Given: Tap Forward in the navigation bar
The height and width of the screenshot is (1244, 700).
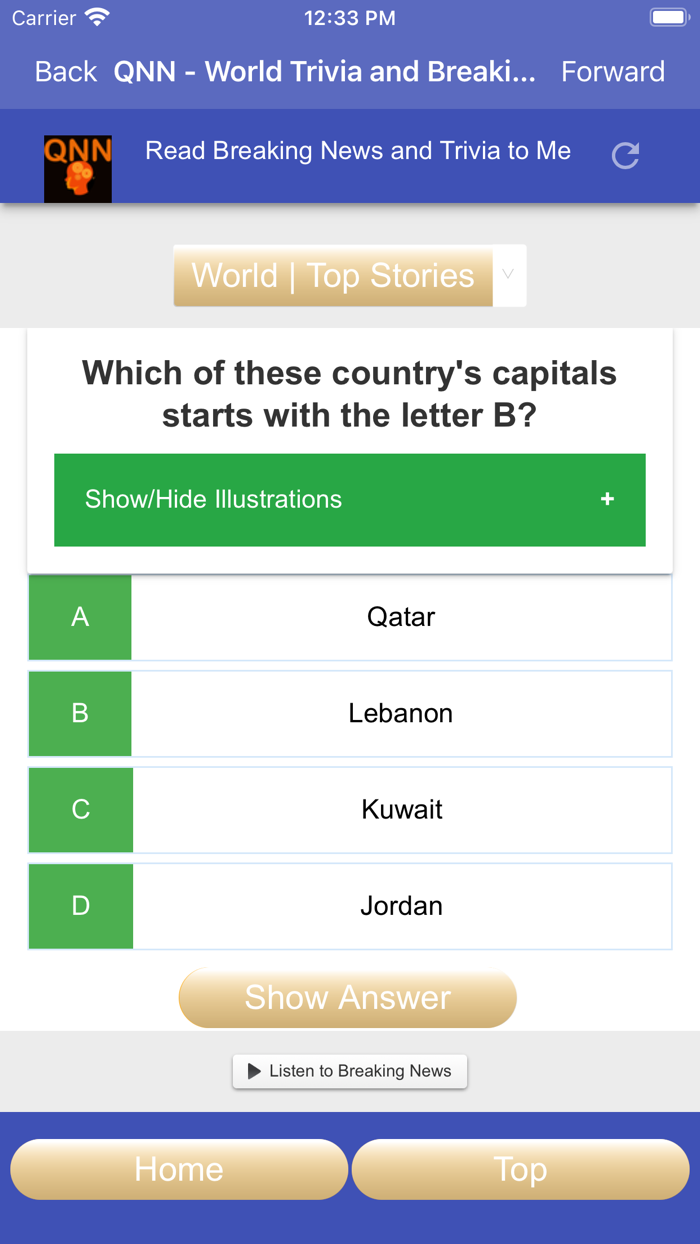Looking at the screenshot, I should click(x=613, y=71).
